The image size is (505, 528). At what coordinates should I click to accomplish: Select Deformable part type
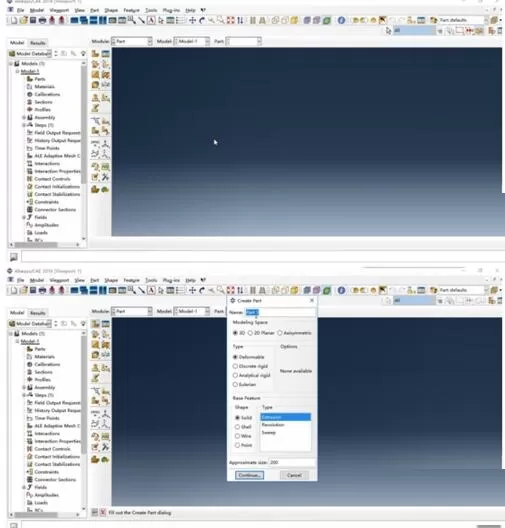pyautogui.click(x=235, y=357)
